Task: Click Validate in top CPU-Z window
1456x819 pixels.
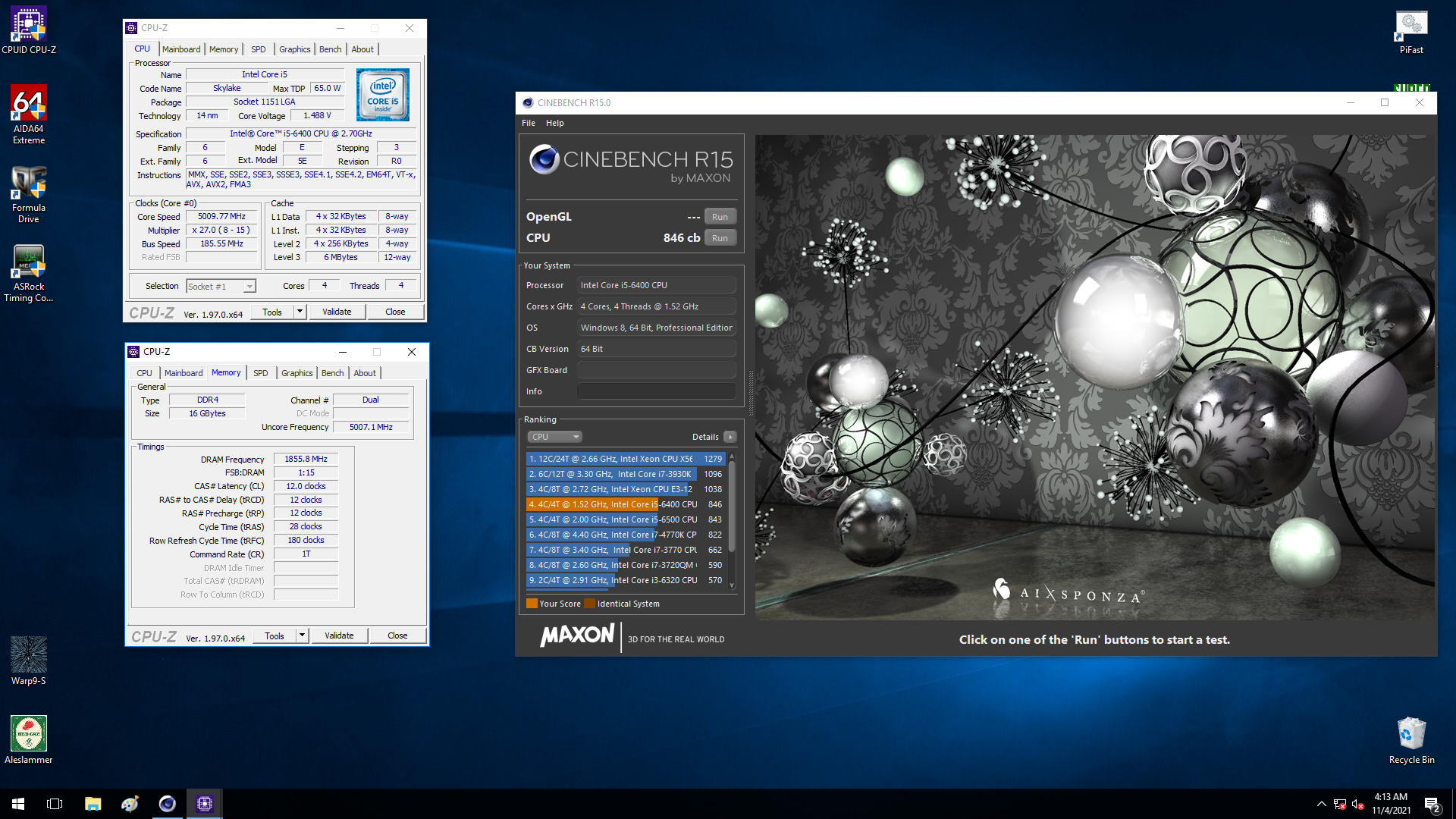Action: point(337,312)
